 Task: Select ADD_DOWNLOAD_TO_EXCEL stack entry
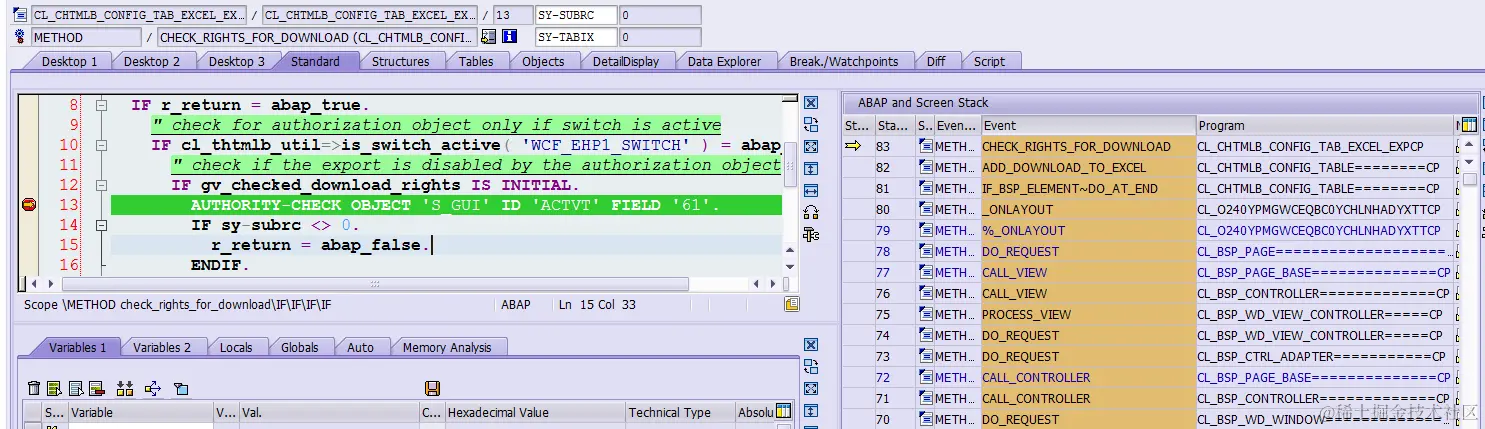(x=1087, y=167)
